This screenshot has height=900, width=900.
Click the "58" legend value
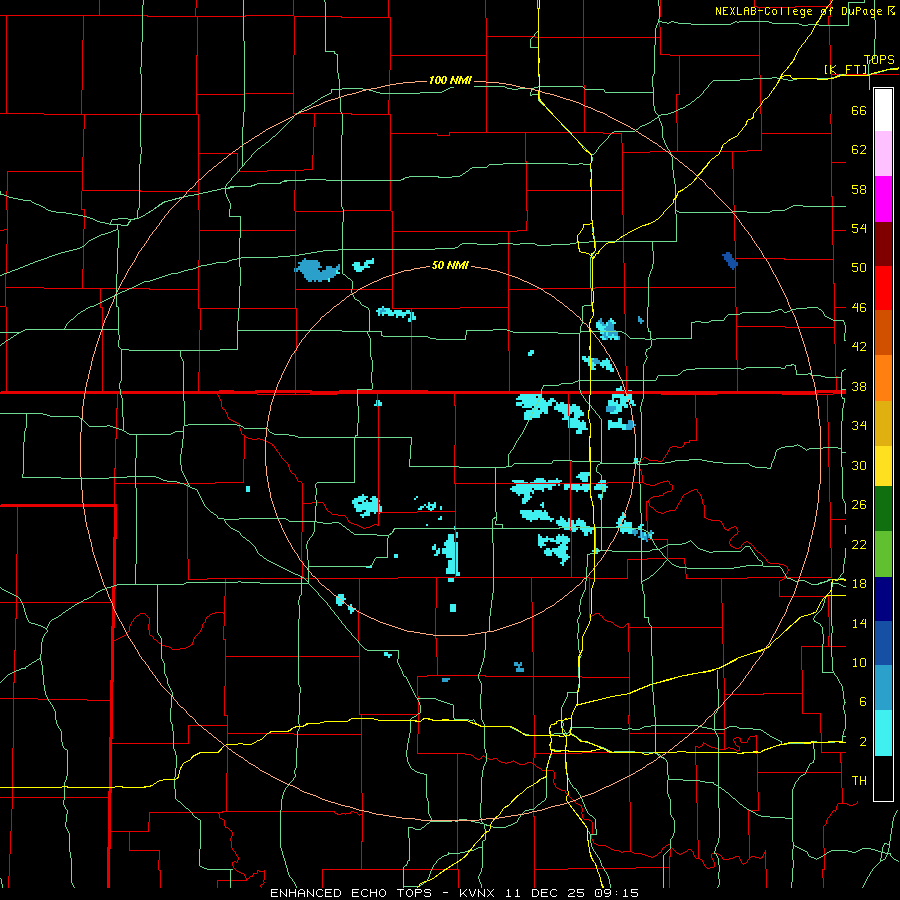point(859,189)
